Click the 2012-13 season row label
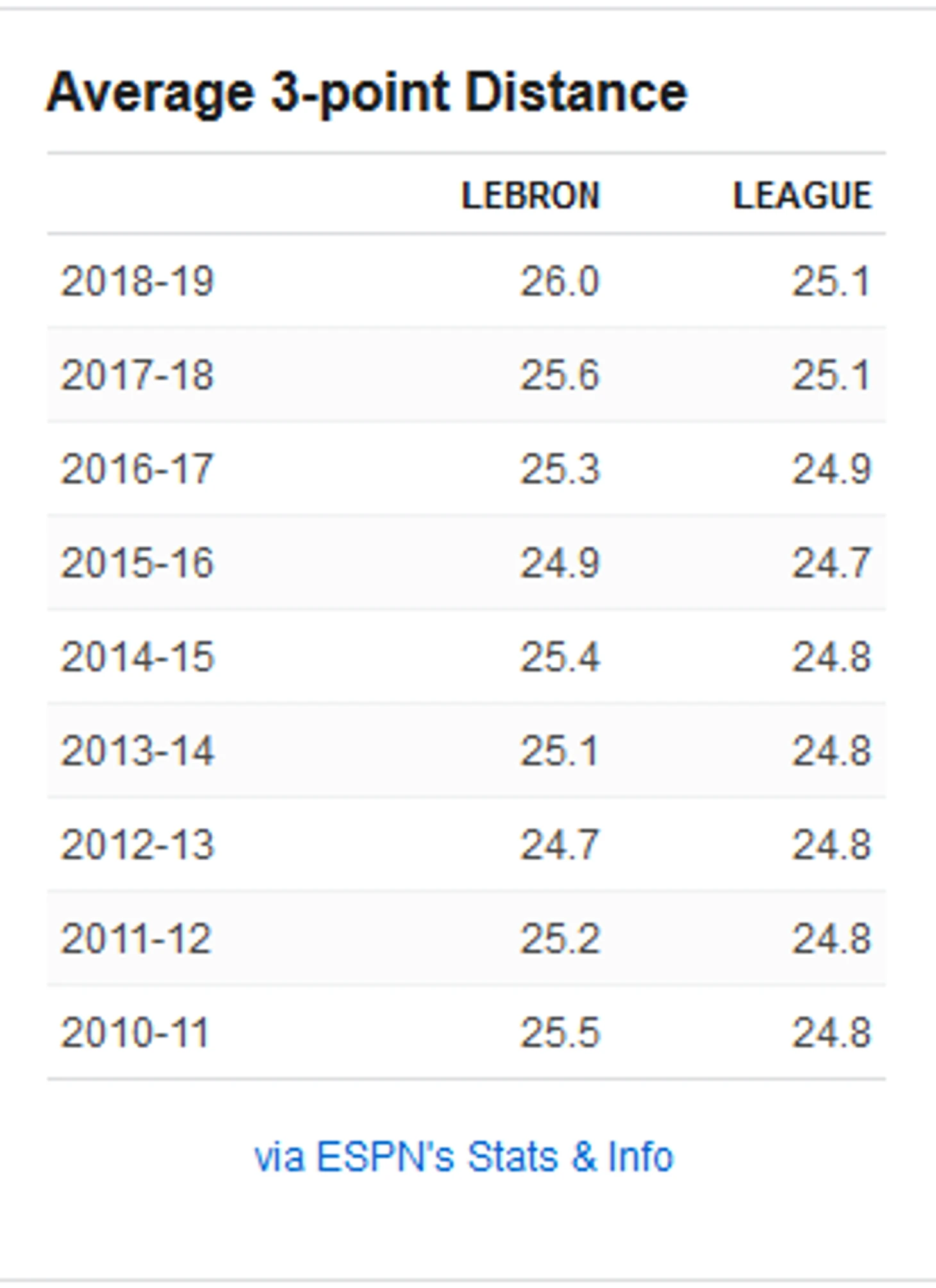This screenshot has width=936, height=1288. [137, 845]
